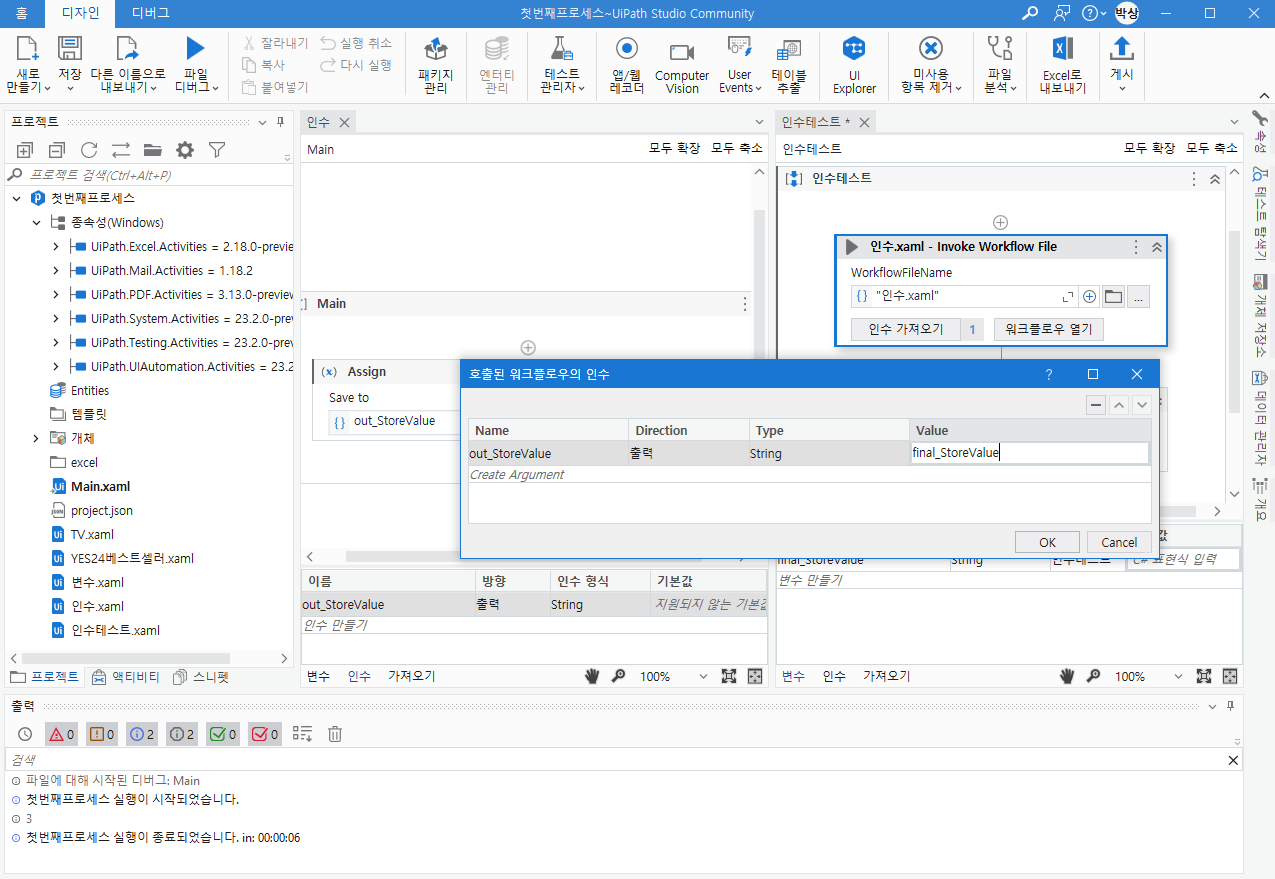
Task: Collapse the 인수테스트 sequence container
Action: pos(1215,179)
